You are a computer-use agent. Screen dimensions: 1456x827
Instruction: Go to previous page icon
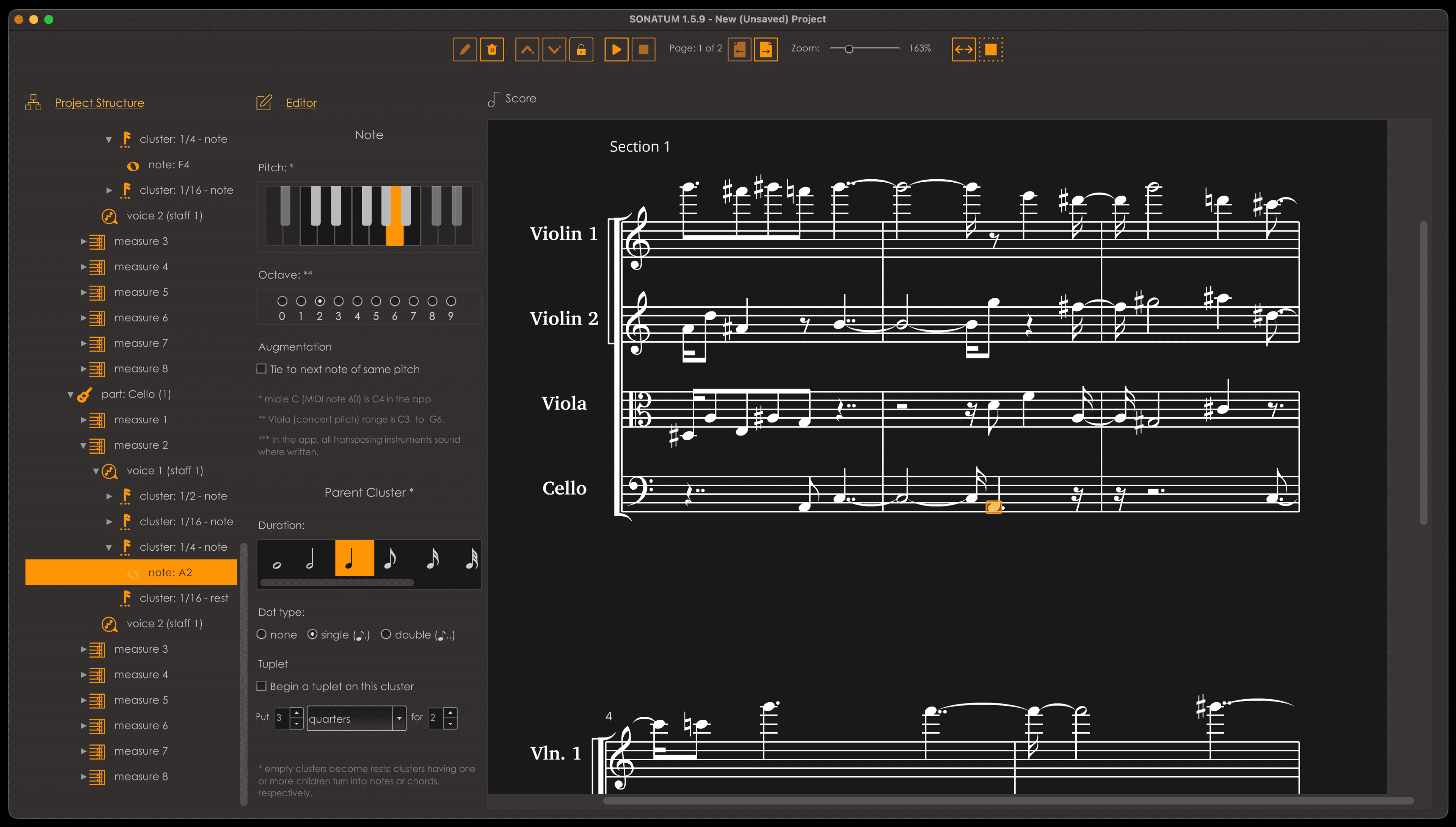(739, 49)
